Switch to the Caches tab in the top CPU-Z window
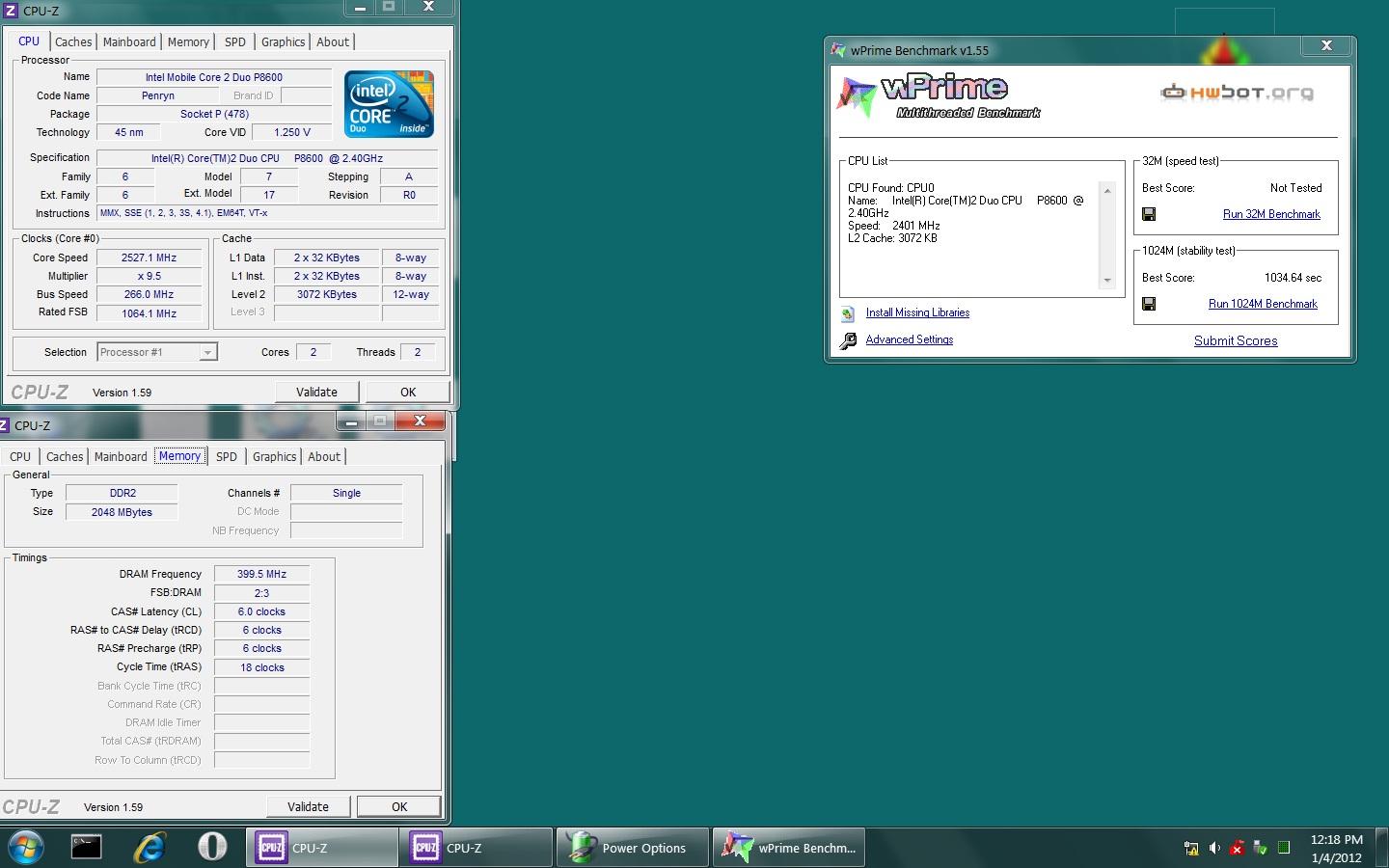The image size is (1389, 868). [x=73, y=41]
